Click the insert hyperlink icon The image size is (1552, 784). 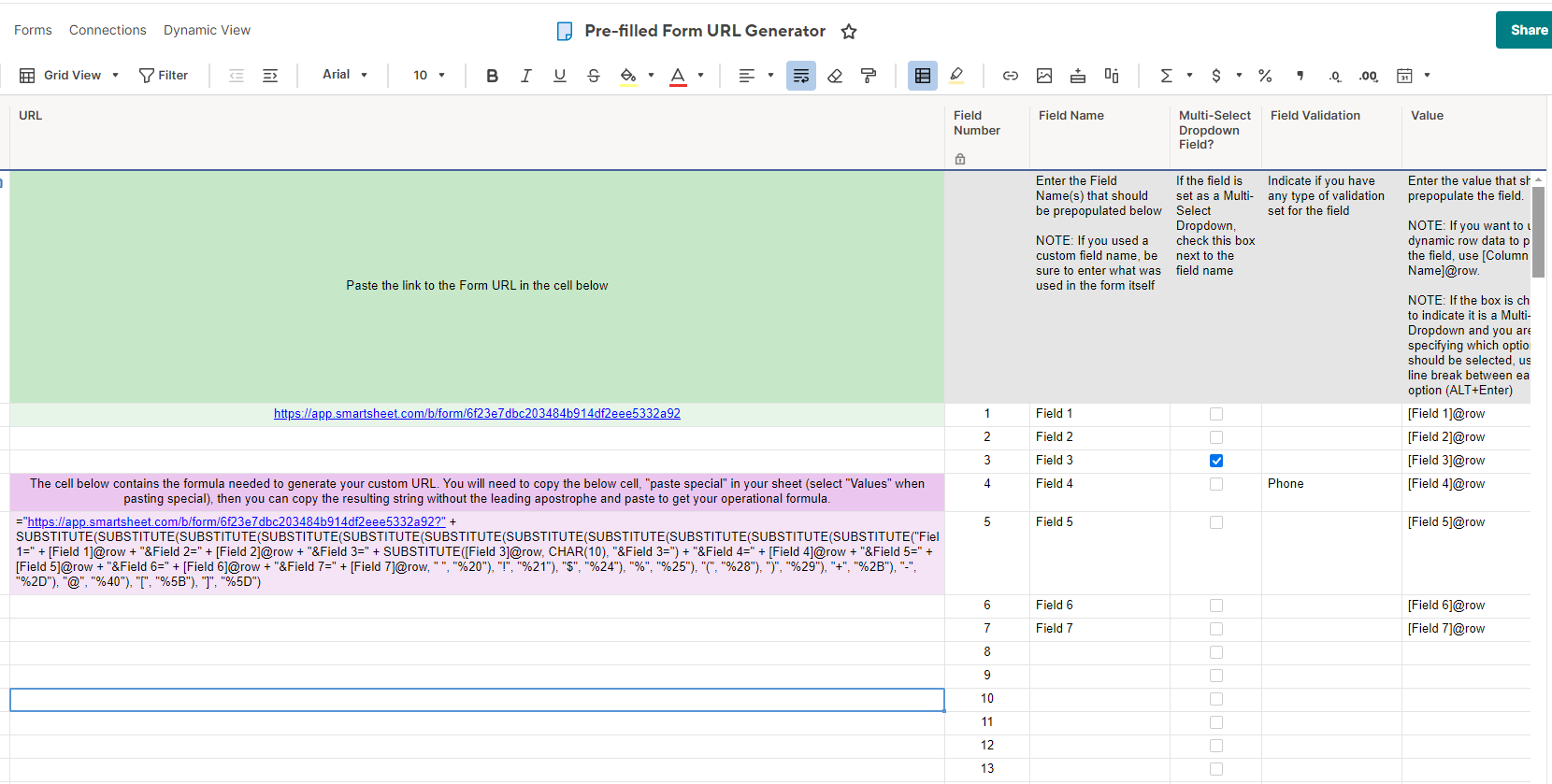pos(1011,76)
